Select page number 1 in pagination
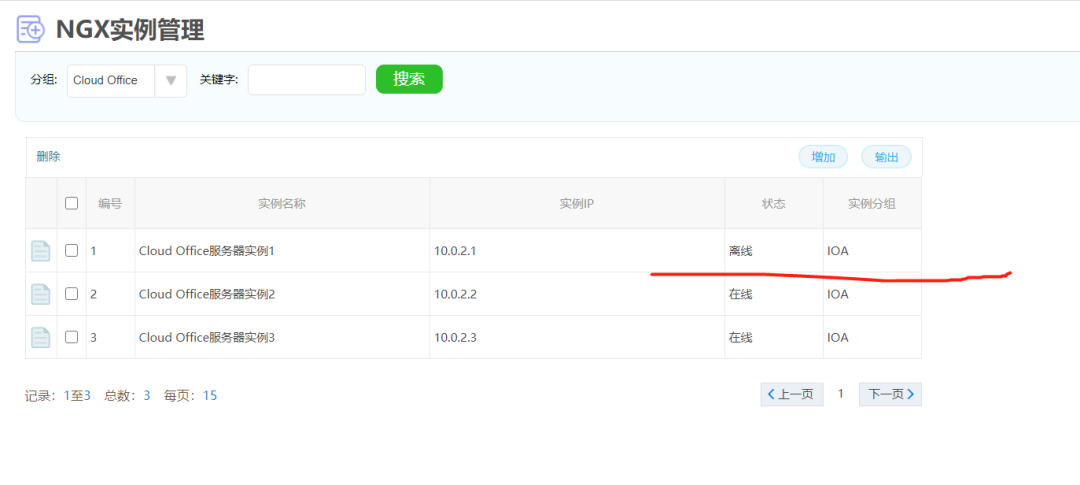The height and width of the screenshot is (485, 1080). click(x=840, y=394)
